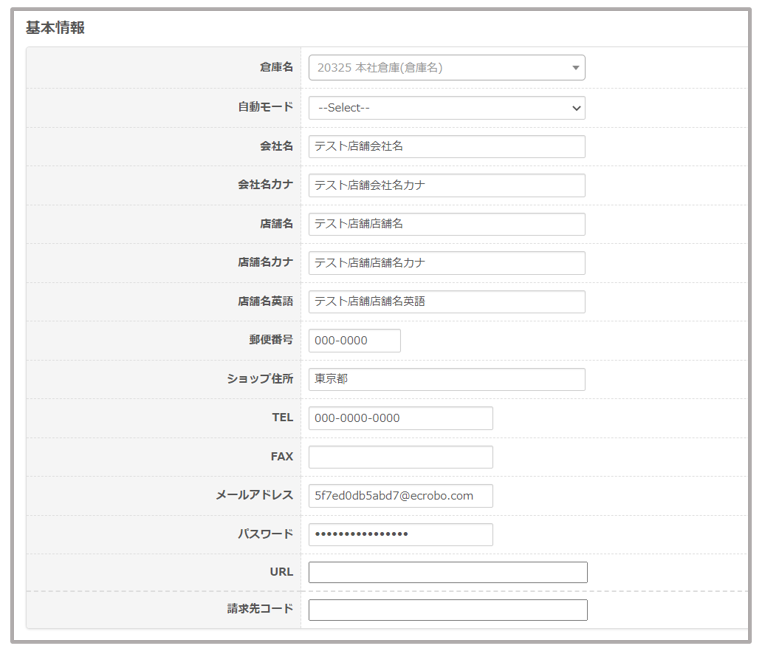This screenshot has height=653, width=759.
Task: Focus the empty FAX field
Action: pyautogui.click(x=401, y=457)
